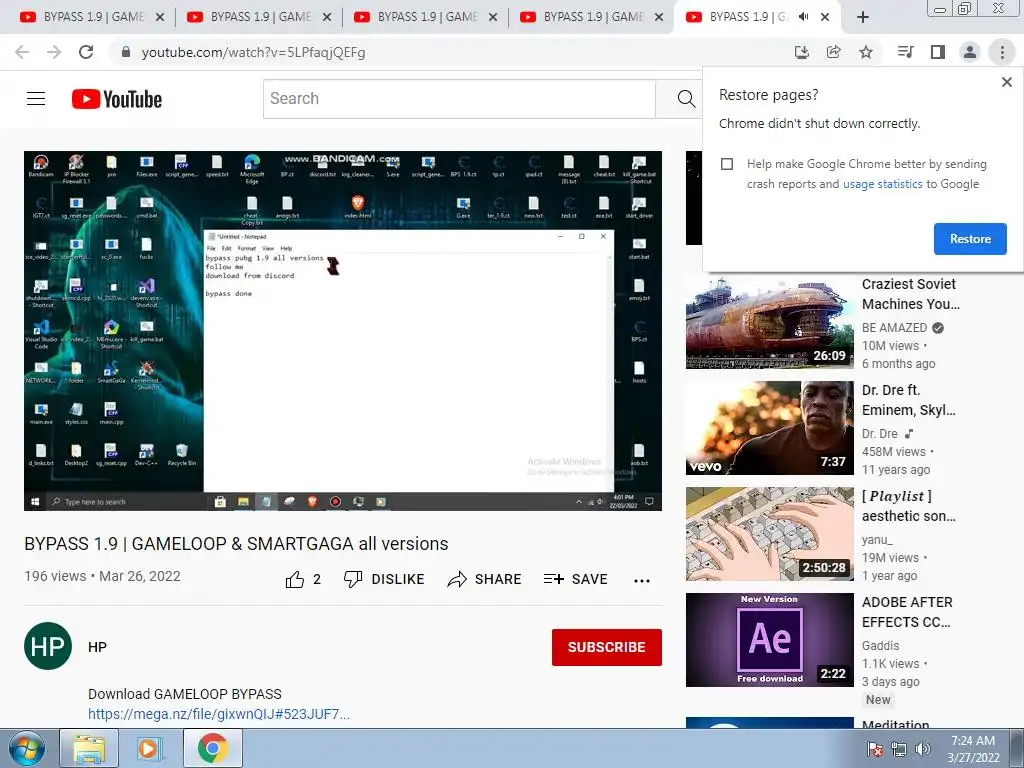Open the mega.nz download link

tap(219, 714)
